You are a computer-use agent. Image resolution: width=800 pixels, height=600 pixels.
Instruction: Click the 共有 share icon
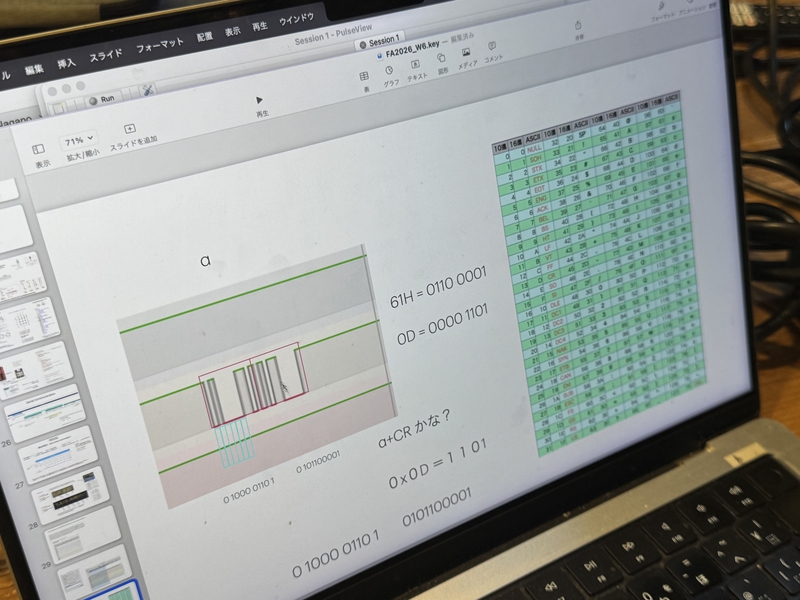(578, 26)
